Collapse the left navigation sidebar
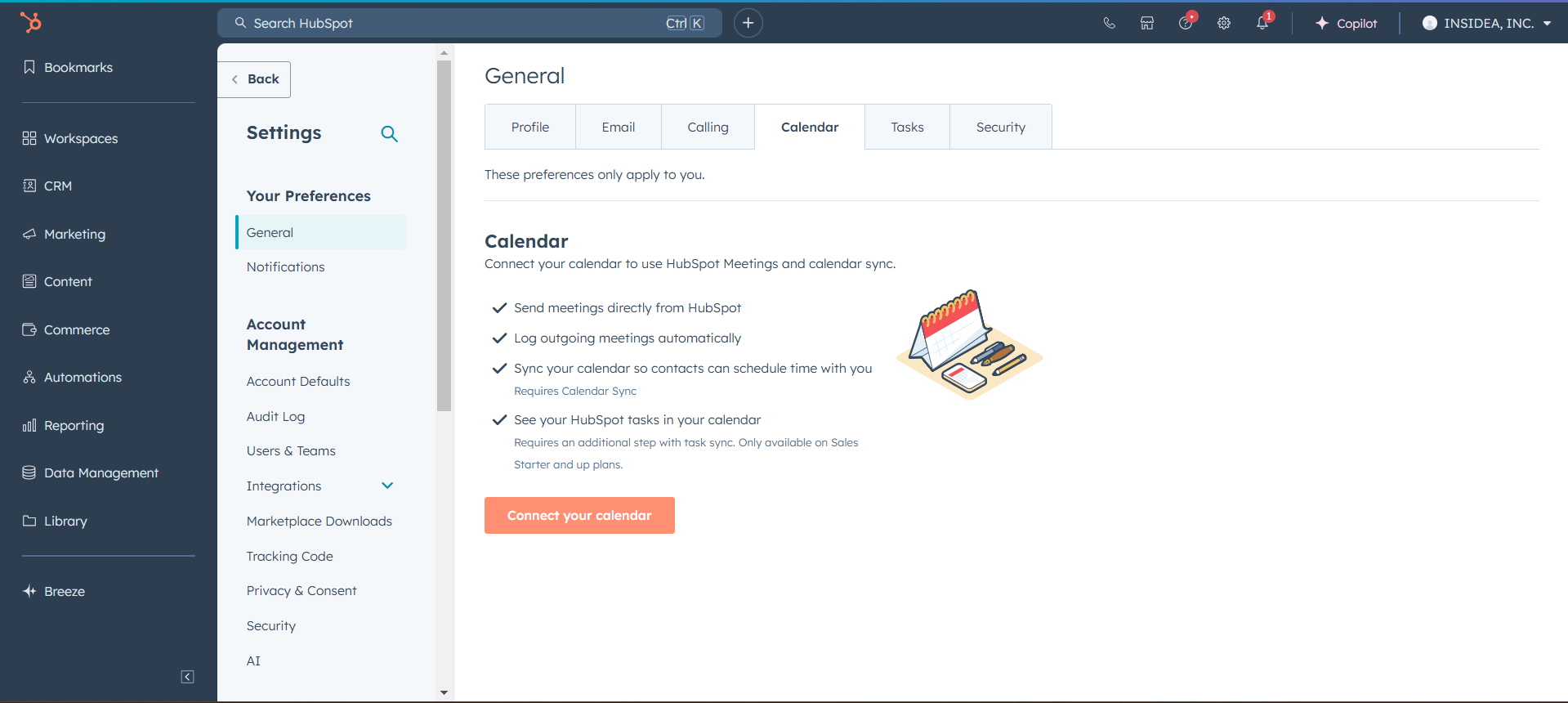 187,677
